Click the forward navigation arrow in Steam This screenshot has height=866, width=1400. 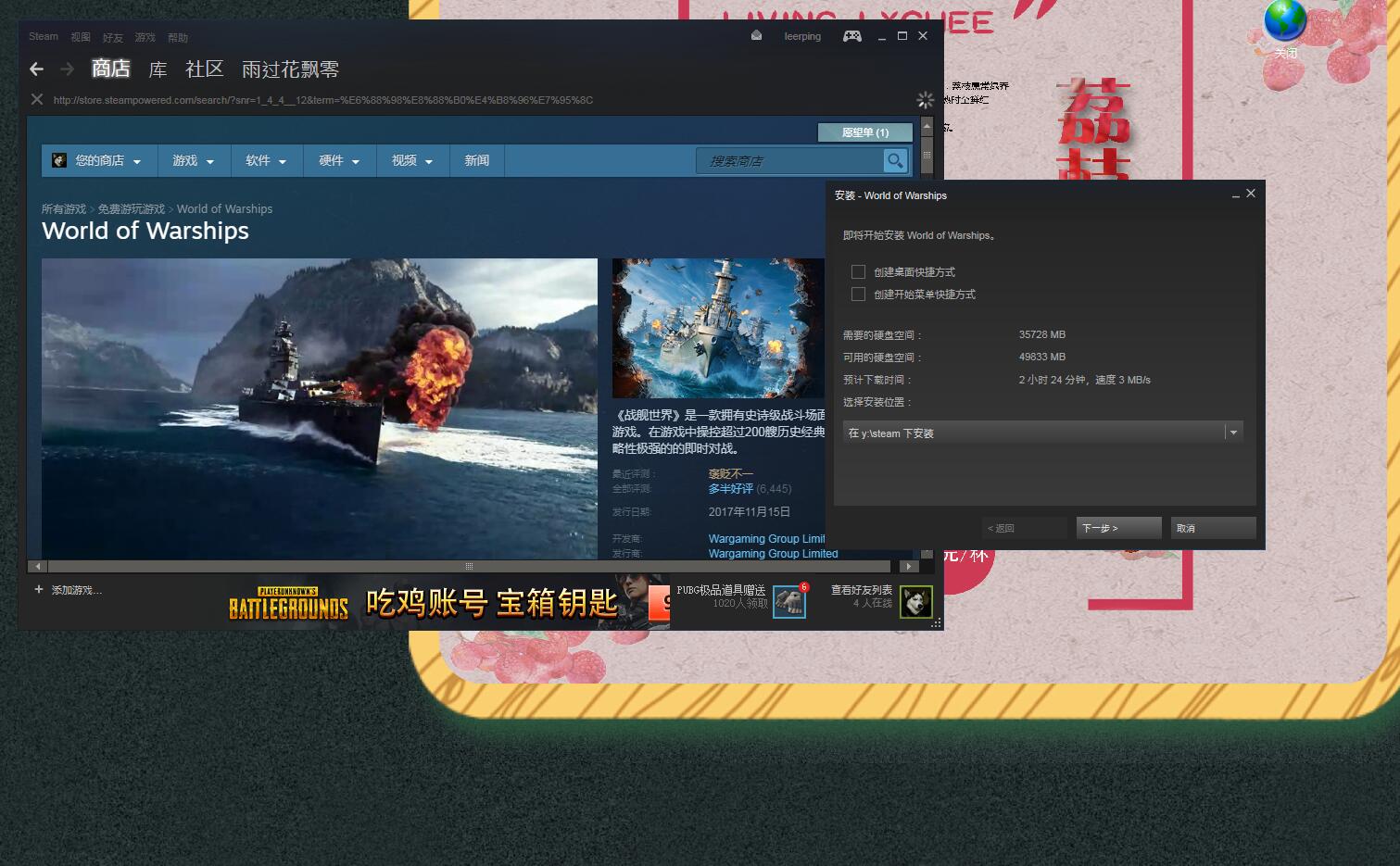pyautogui.click(x=67, y=69)
